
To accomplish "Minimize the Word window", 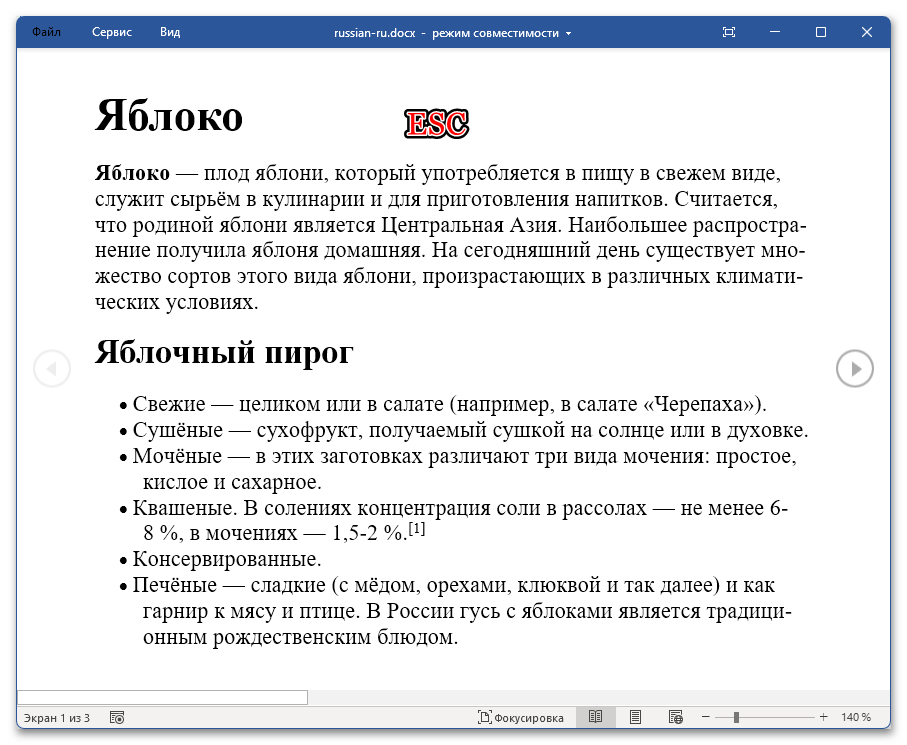I will 775,32.
